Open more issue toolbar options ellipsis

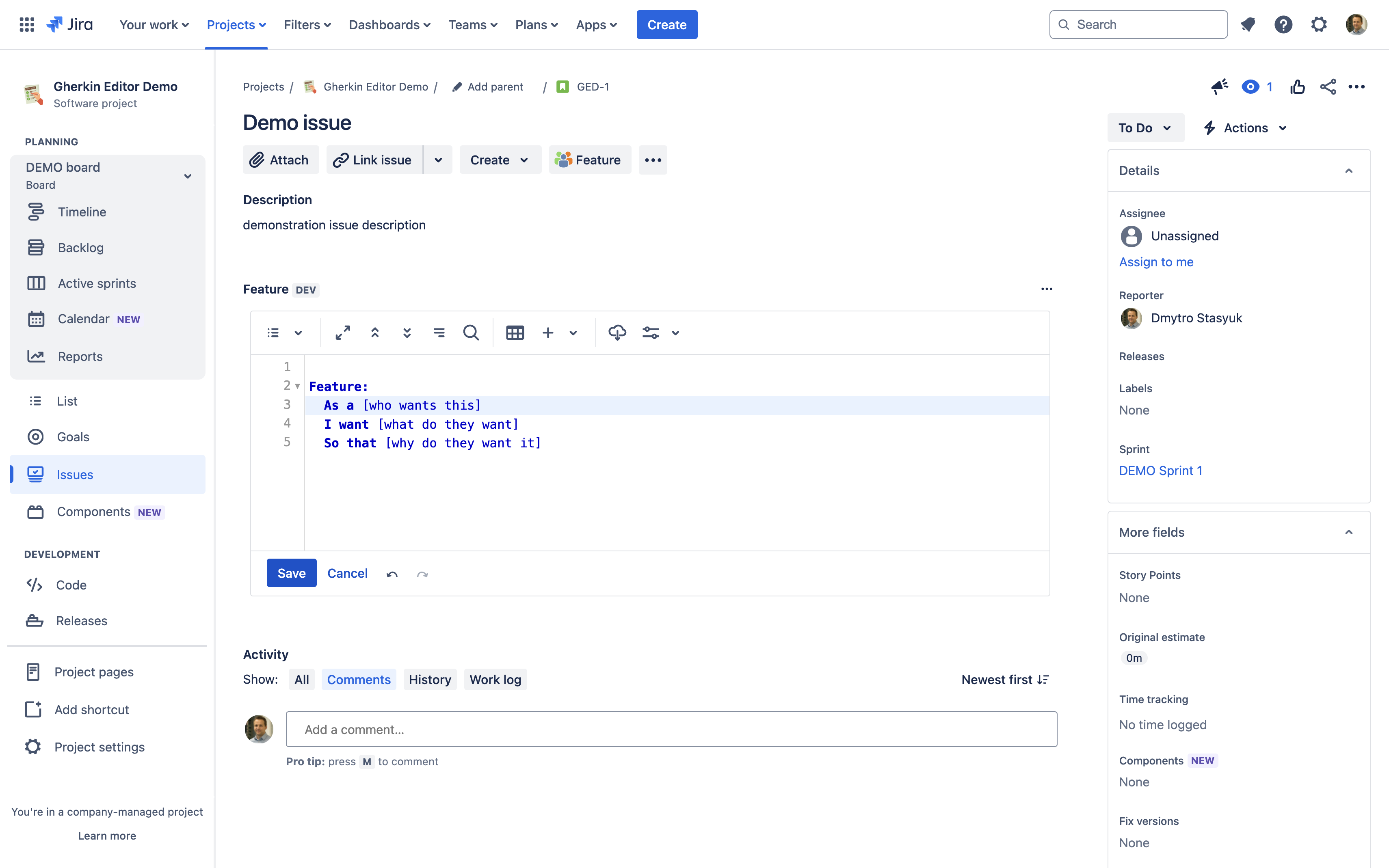point(653,160)
